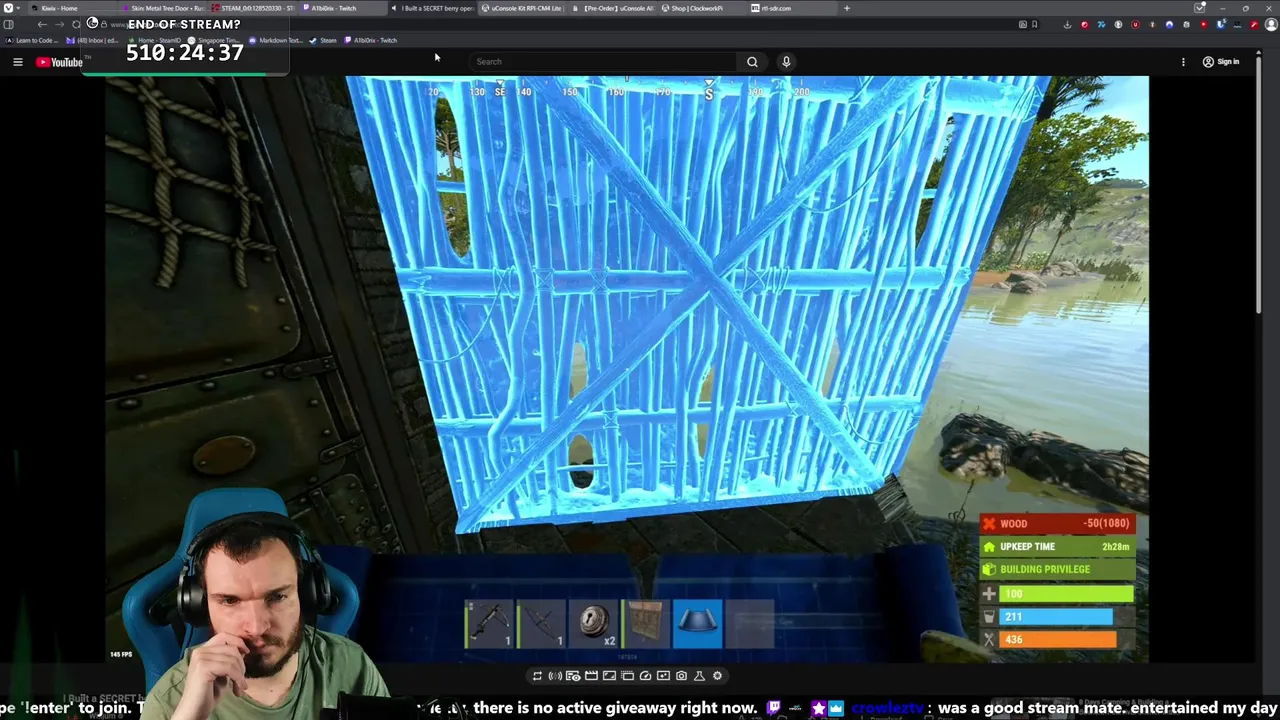Viewport: 1280px width, 720px height.
Task: Click the WOOD -50(1080) notification
Action: (1056, 523)
